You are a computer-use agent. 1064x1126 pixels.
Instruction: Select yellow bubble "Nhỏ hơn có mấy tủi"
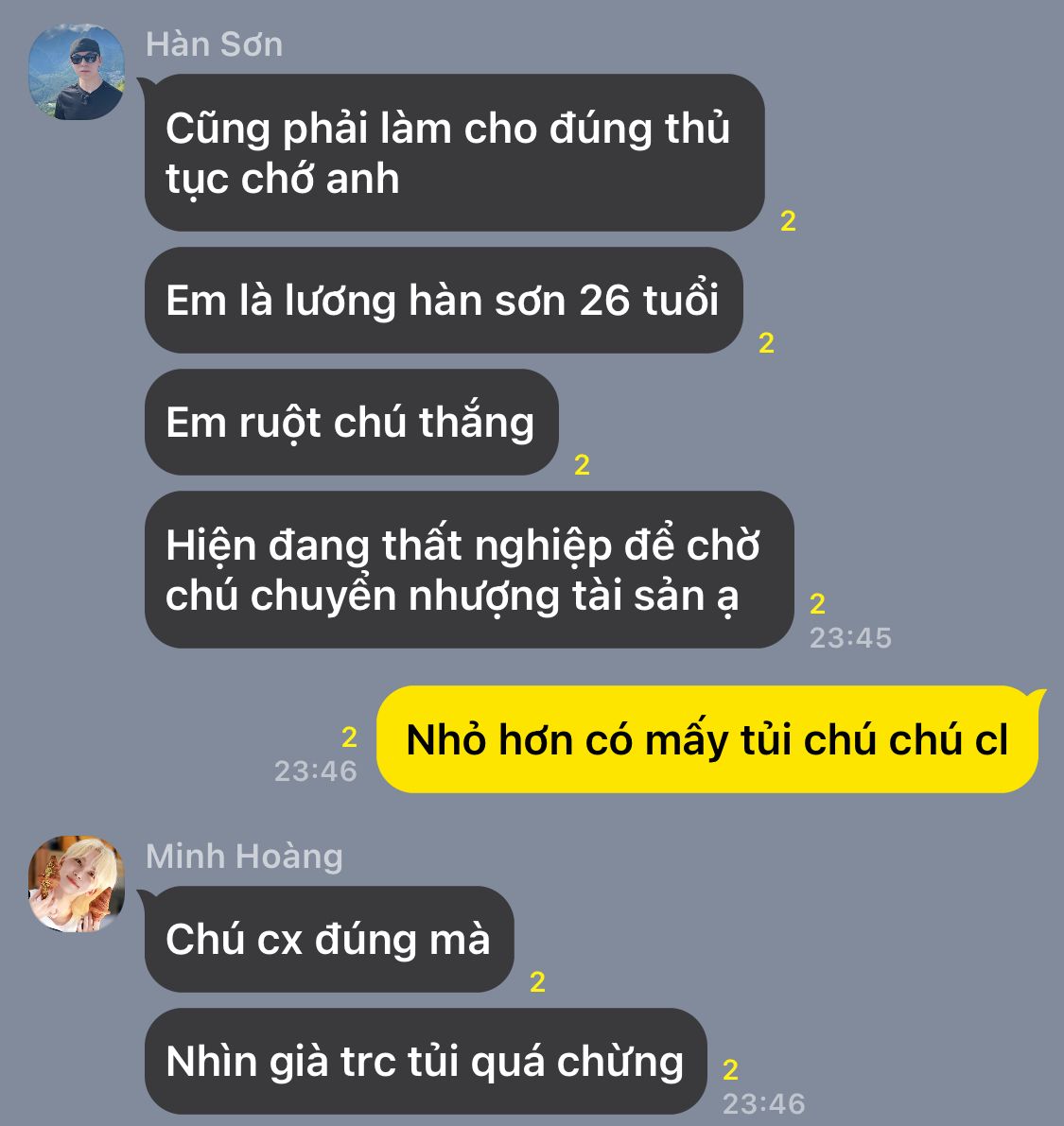[707, 739]
